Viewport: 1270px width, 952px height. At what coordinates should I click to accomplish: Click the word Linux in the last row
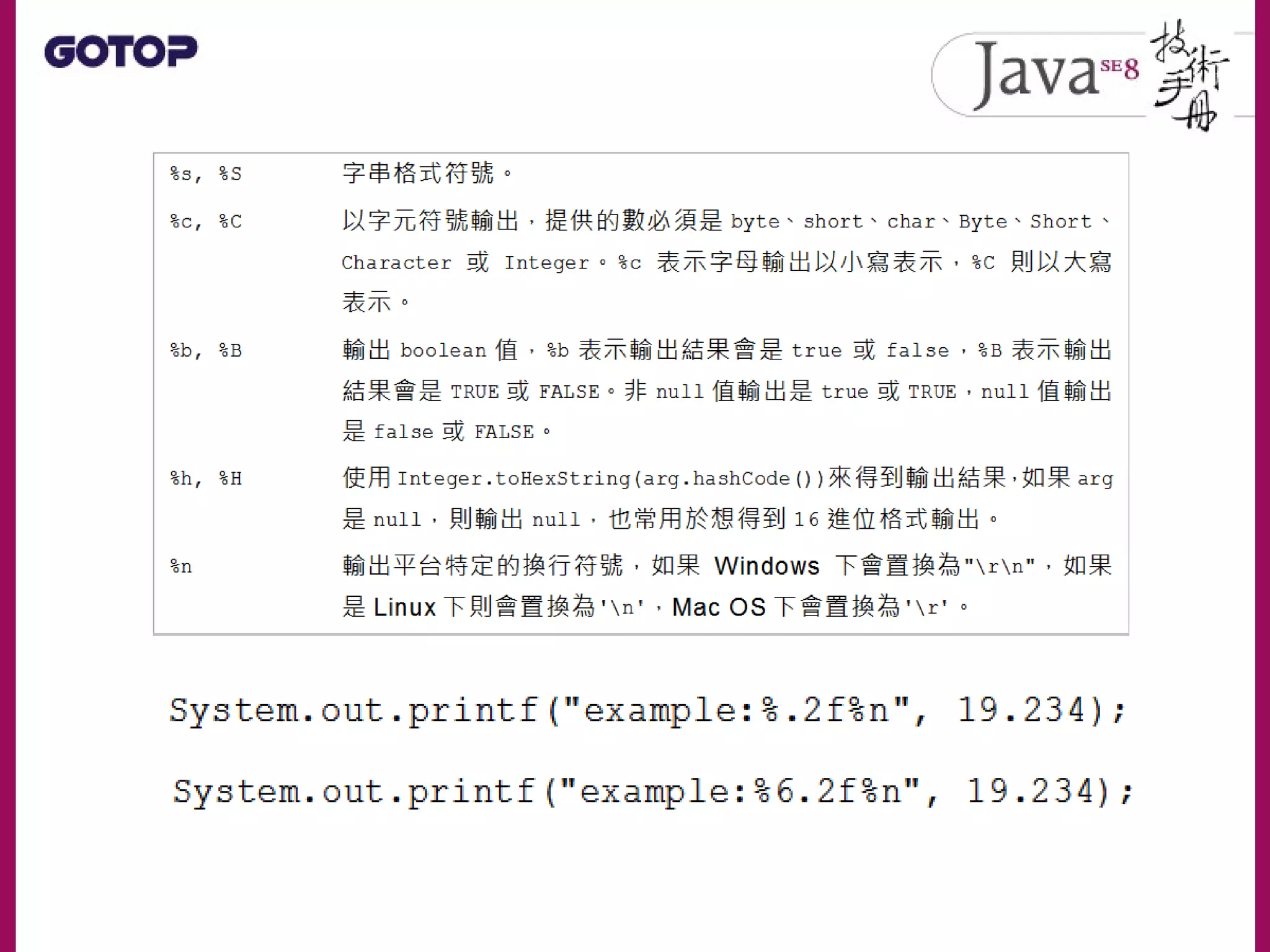tap(404, 607)
